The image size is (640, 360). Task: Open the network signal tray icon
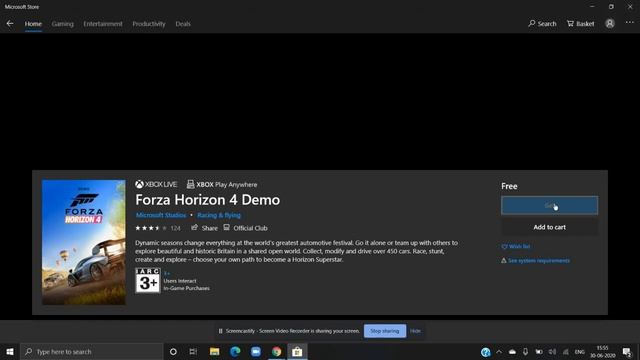pos(566,352)
